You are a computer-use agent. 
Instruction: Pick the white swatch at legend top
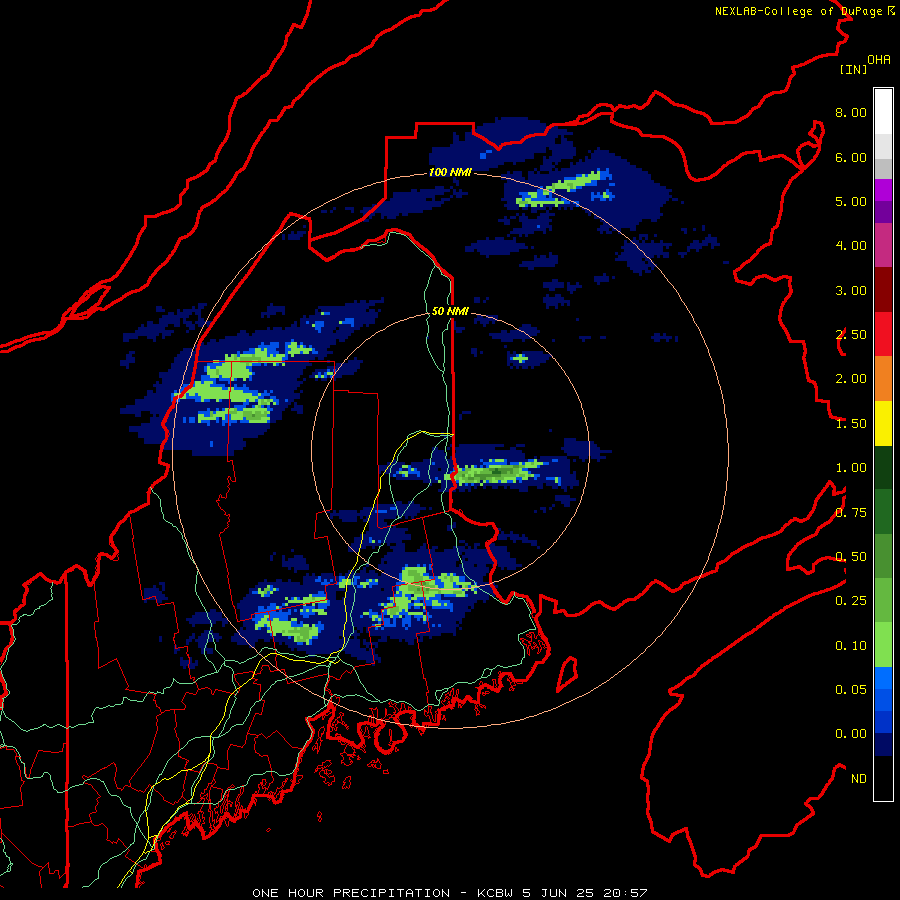(883, 111)
